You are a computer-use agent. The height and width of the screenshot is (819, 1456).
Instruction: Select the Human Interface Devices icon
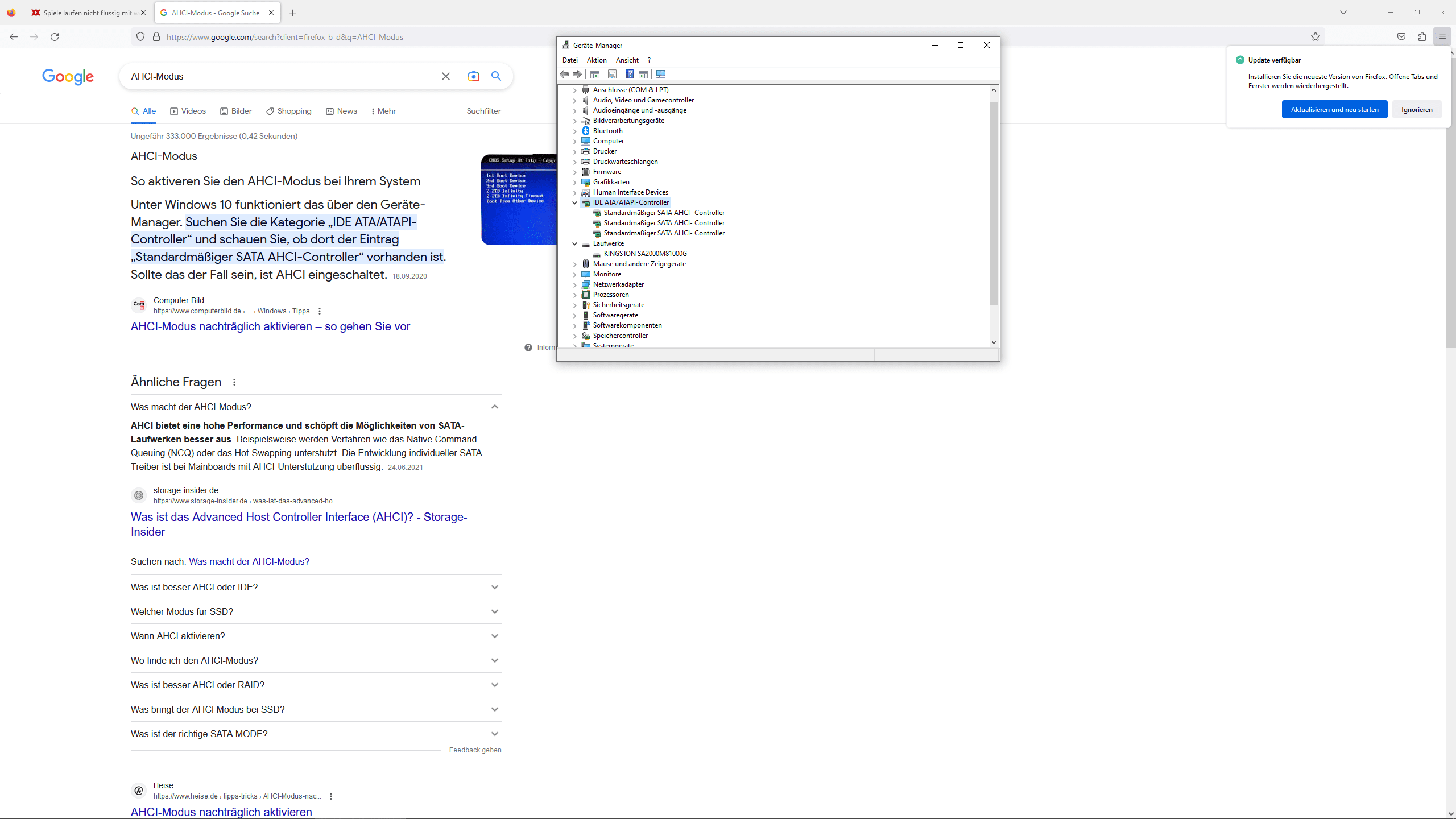(586, 192)
